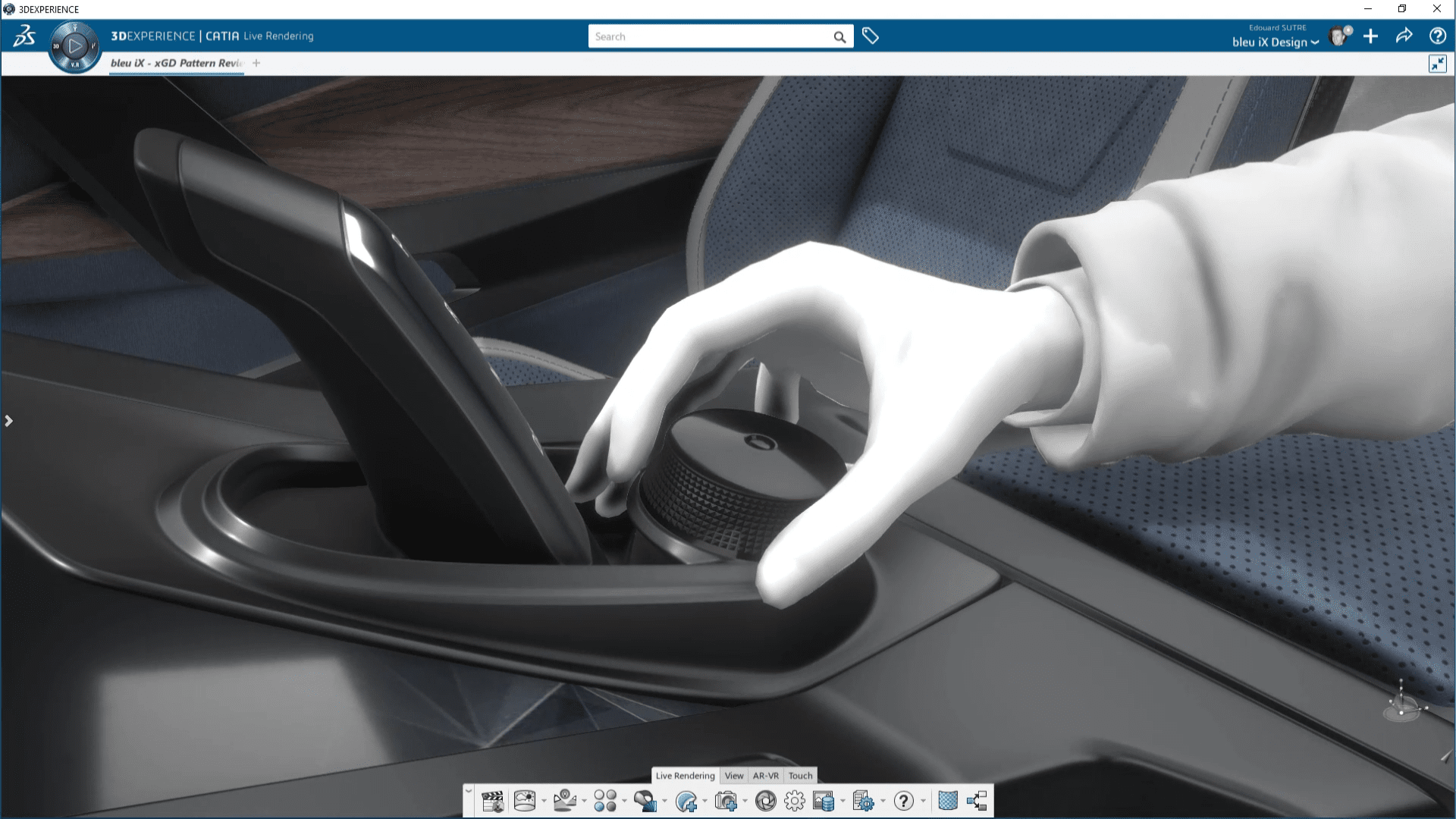Switch to the Touch tab
The image size is (1456, 819).
(800, 776)
